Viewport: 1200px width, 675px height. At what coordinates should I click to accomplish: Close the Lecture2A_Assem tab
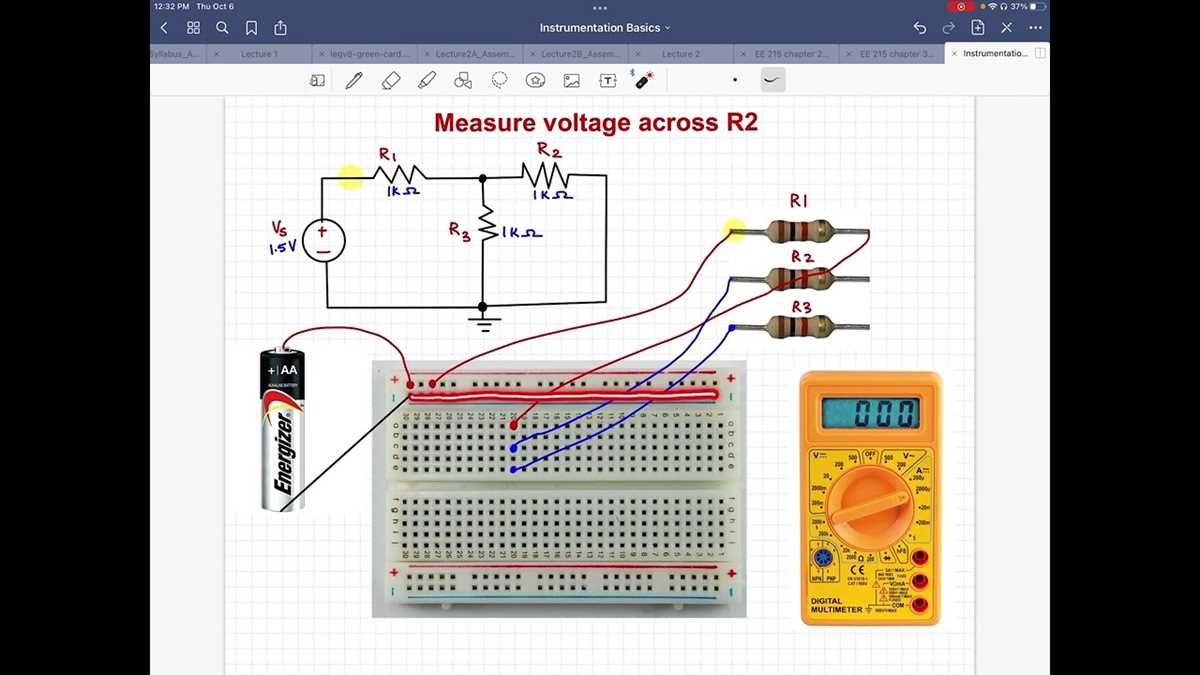point(425,54)
